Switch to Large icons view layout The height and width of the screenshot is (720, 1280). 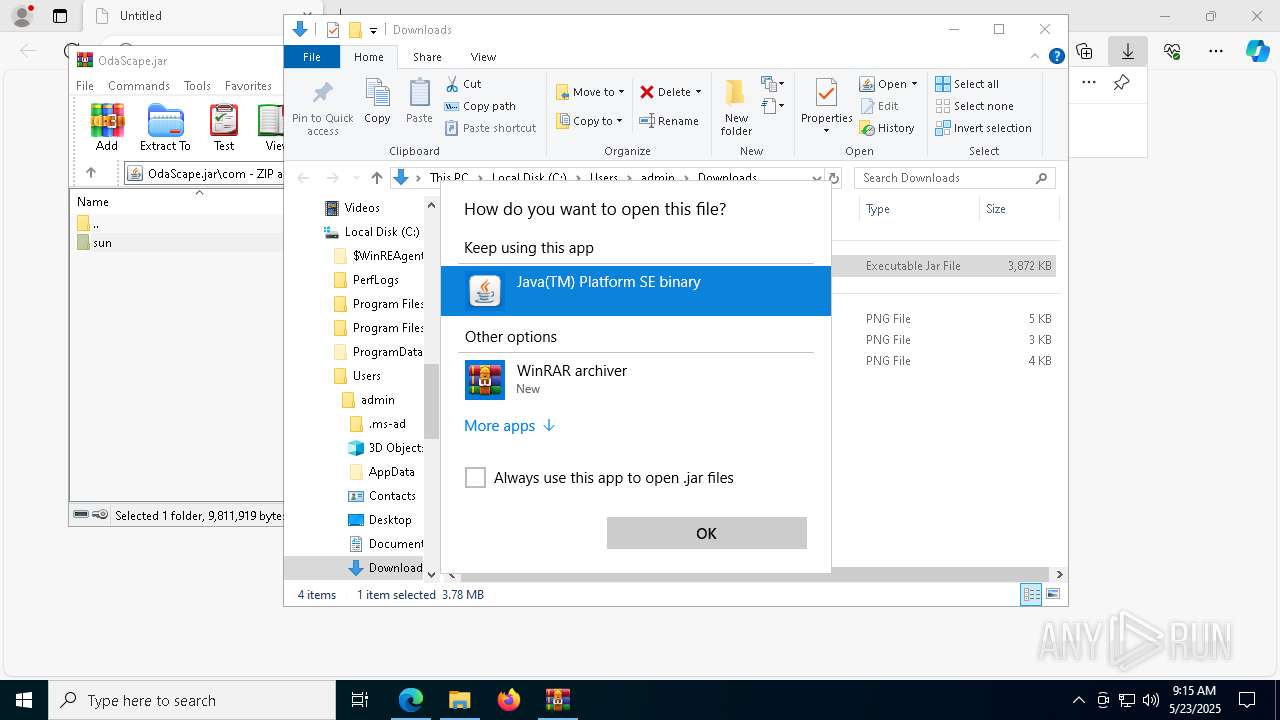(1053, 595)
